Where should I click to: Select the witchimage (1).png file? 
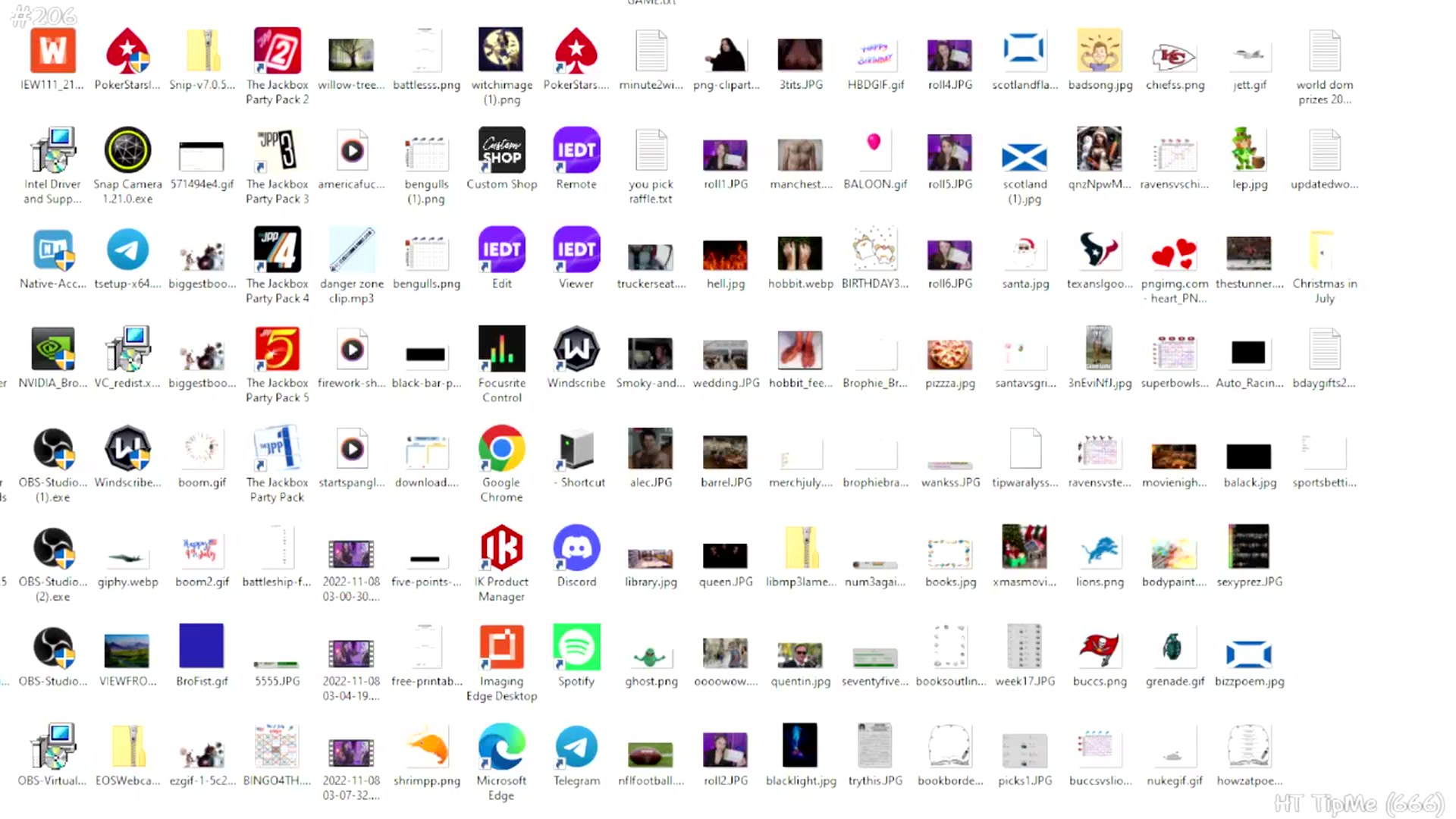(x=501, y=51)
